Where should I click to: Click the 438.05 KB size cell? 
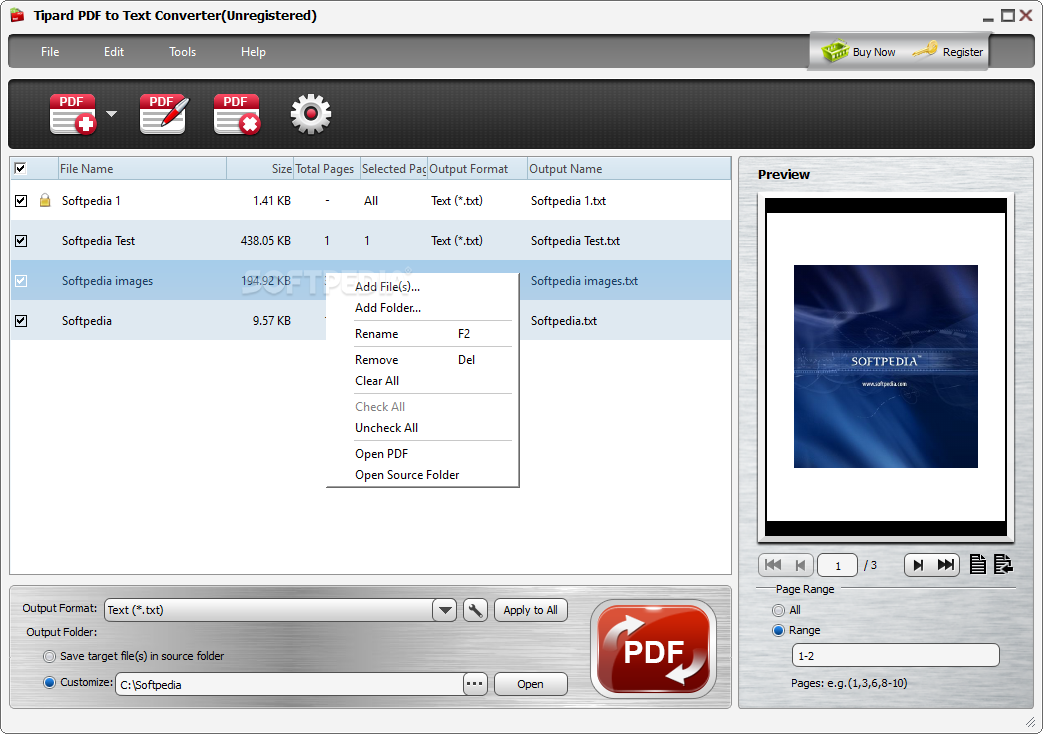tap(265, 240)
